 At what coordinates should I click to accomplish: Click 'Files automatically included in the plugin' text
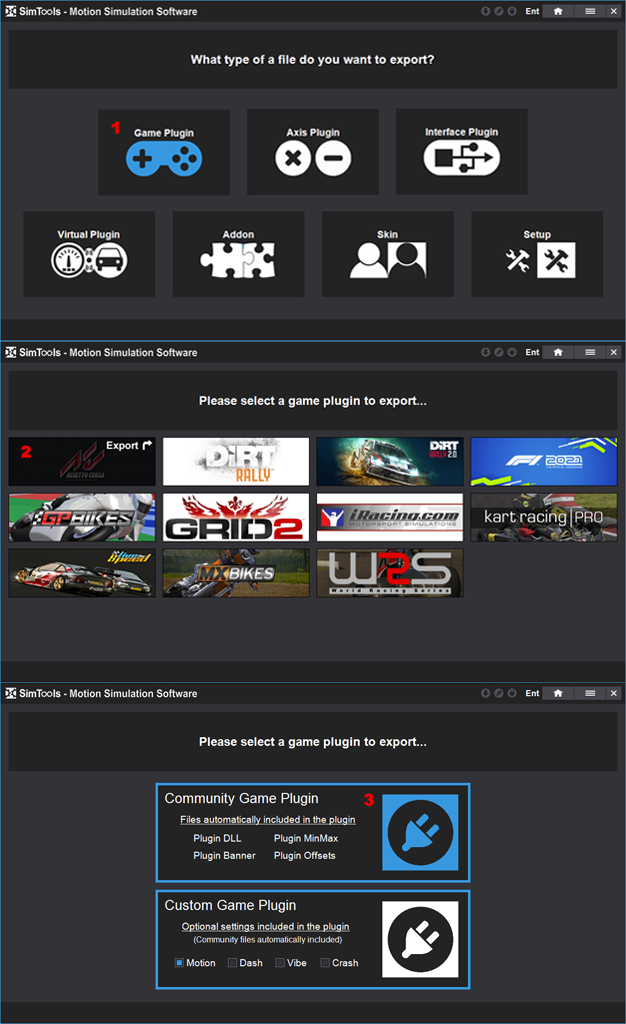pos(268,820)
